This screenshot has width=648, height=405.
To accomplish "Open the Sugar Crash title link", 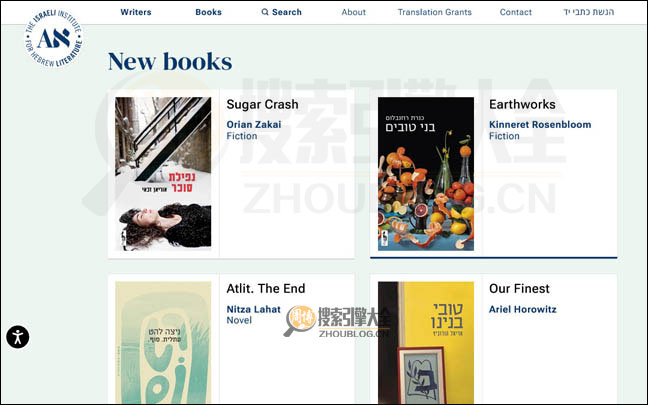I will [x=262, y=105].
